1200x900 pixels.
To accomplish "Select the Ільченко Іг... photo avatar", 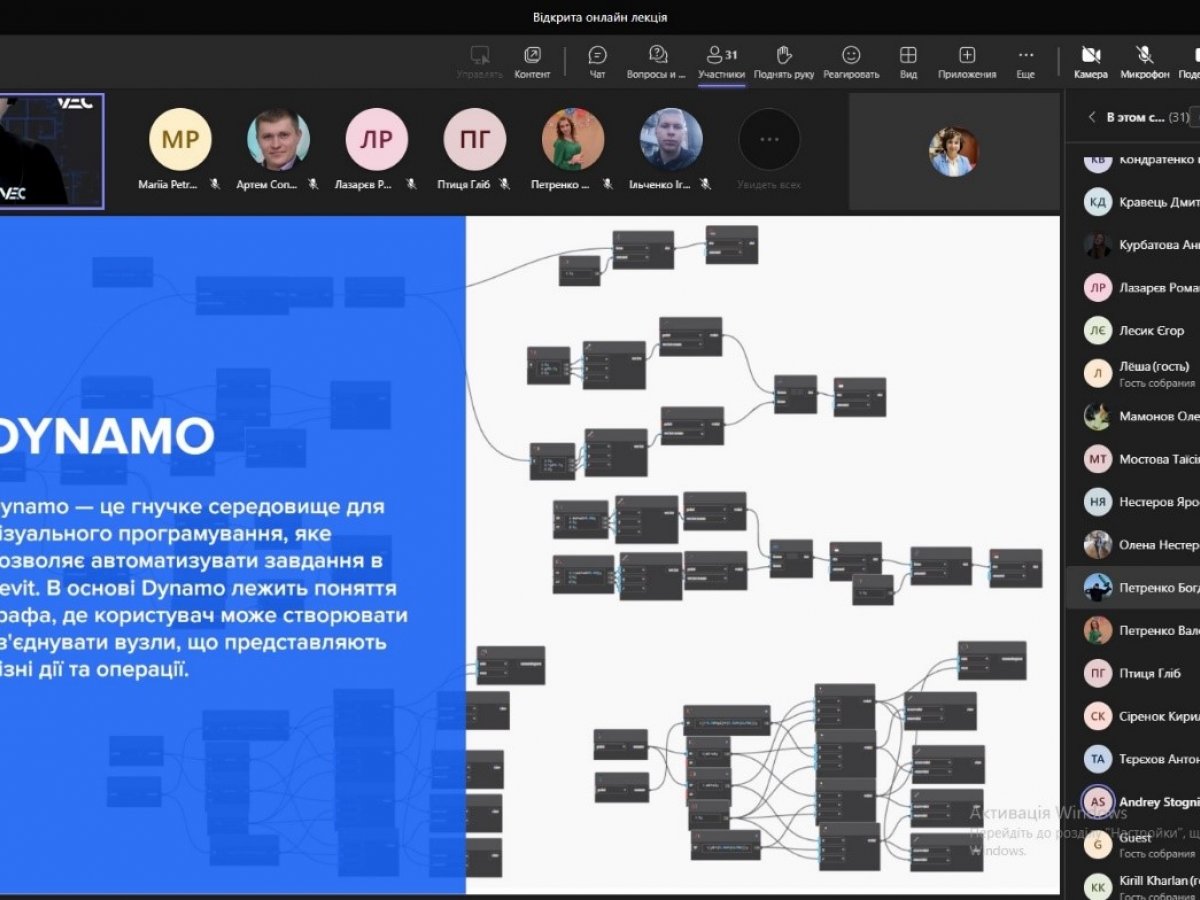I will (671, 139).
